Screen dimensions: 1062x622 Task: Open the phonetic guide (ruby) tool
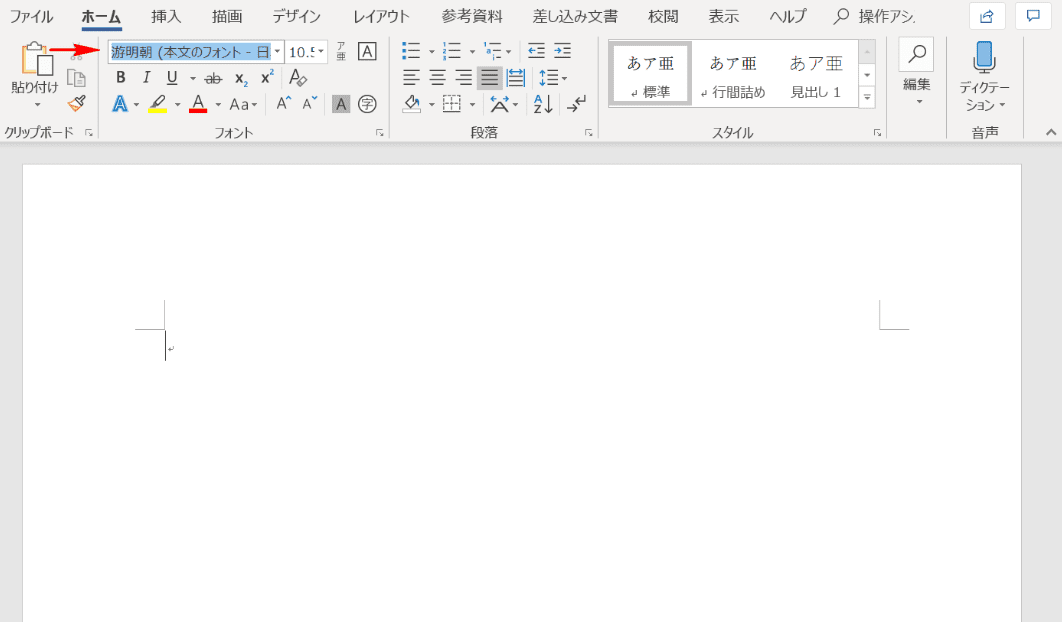[x=341, y=51]
